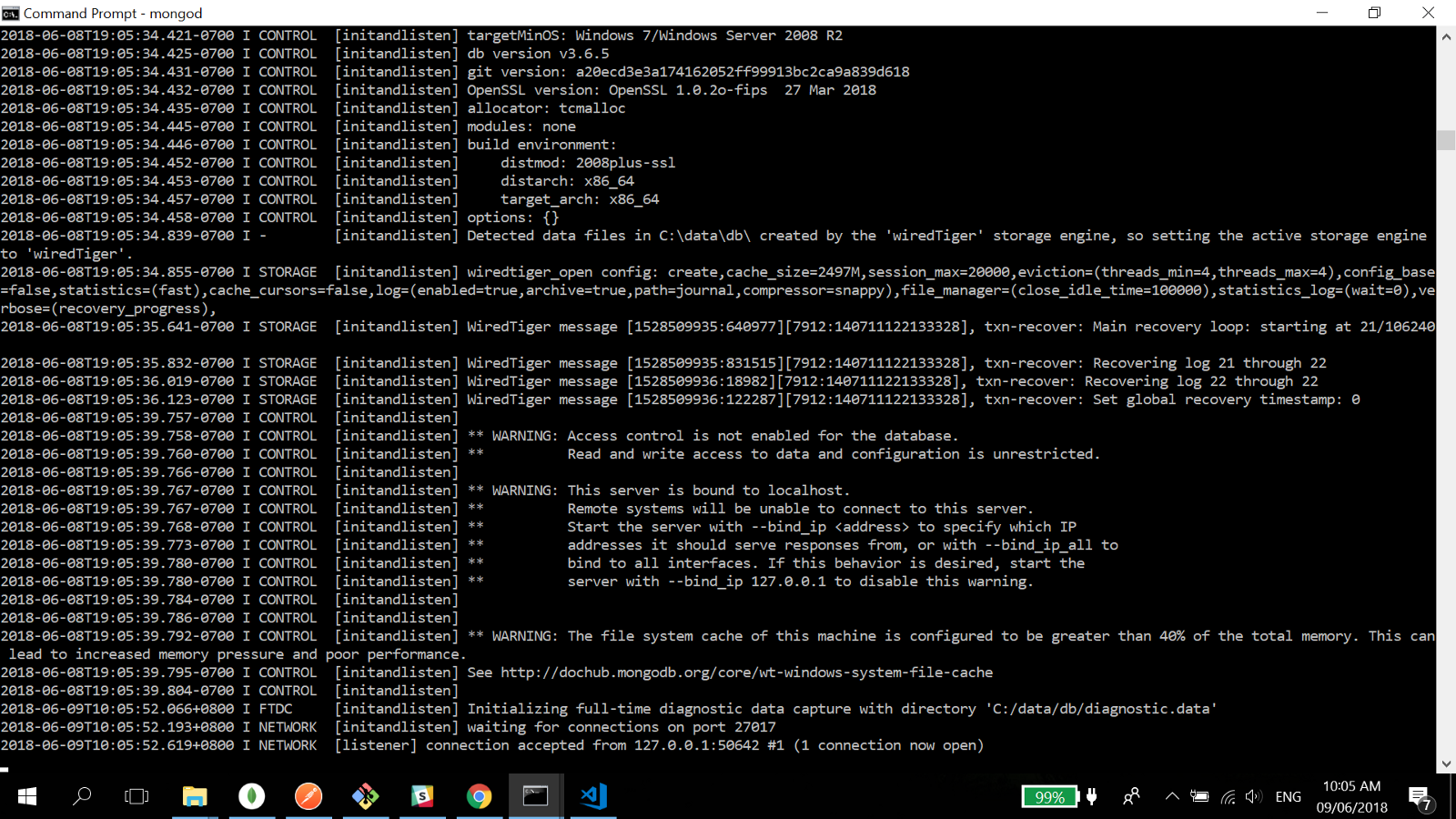Image resolution: width=1456 pixels, height=819 pixels.
Task: Click 'Remote systems will be unable to connect' text
Action: pos(801,509)
